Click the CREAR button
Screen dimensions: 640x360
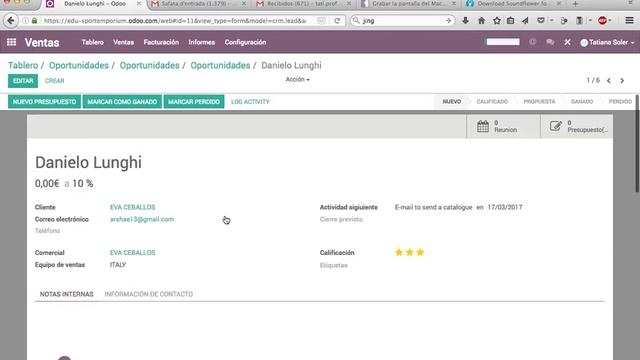coord(55,81)
